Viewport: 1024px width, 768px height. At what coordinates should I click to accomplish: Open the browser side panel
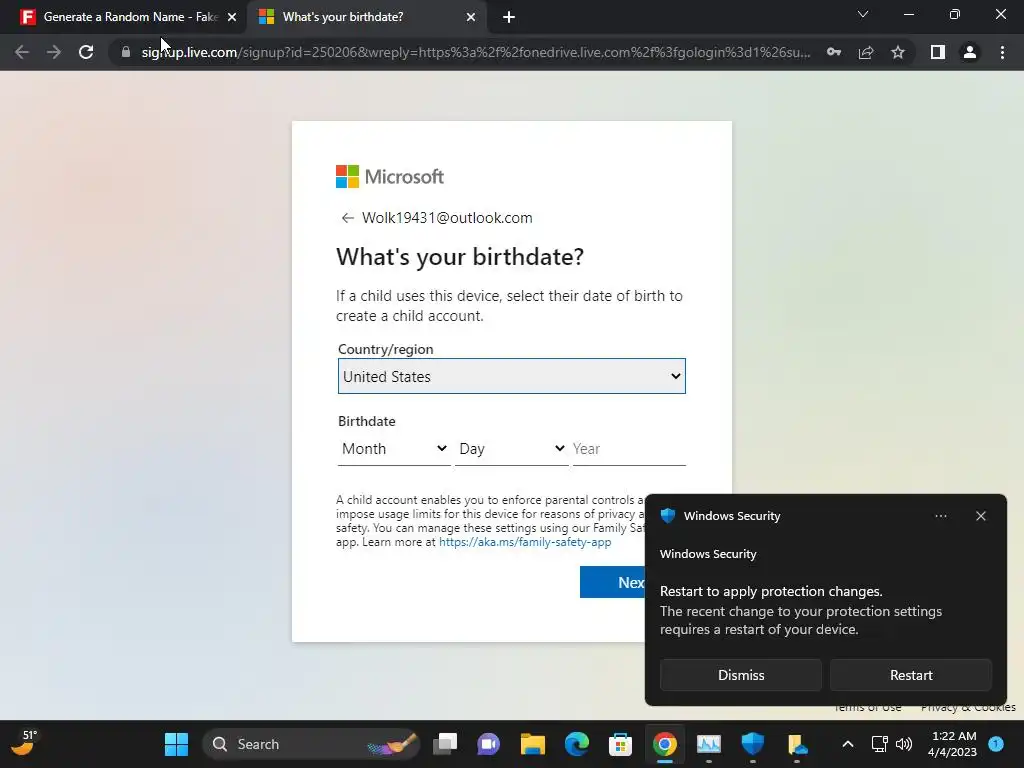point(938,52)
